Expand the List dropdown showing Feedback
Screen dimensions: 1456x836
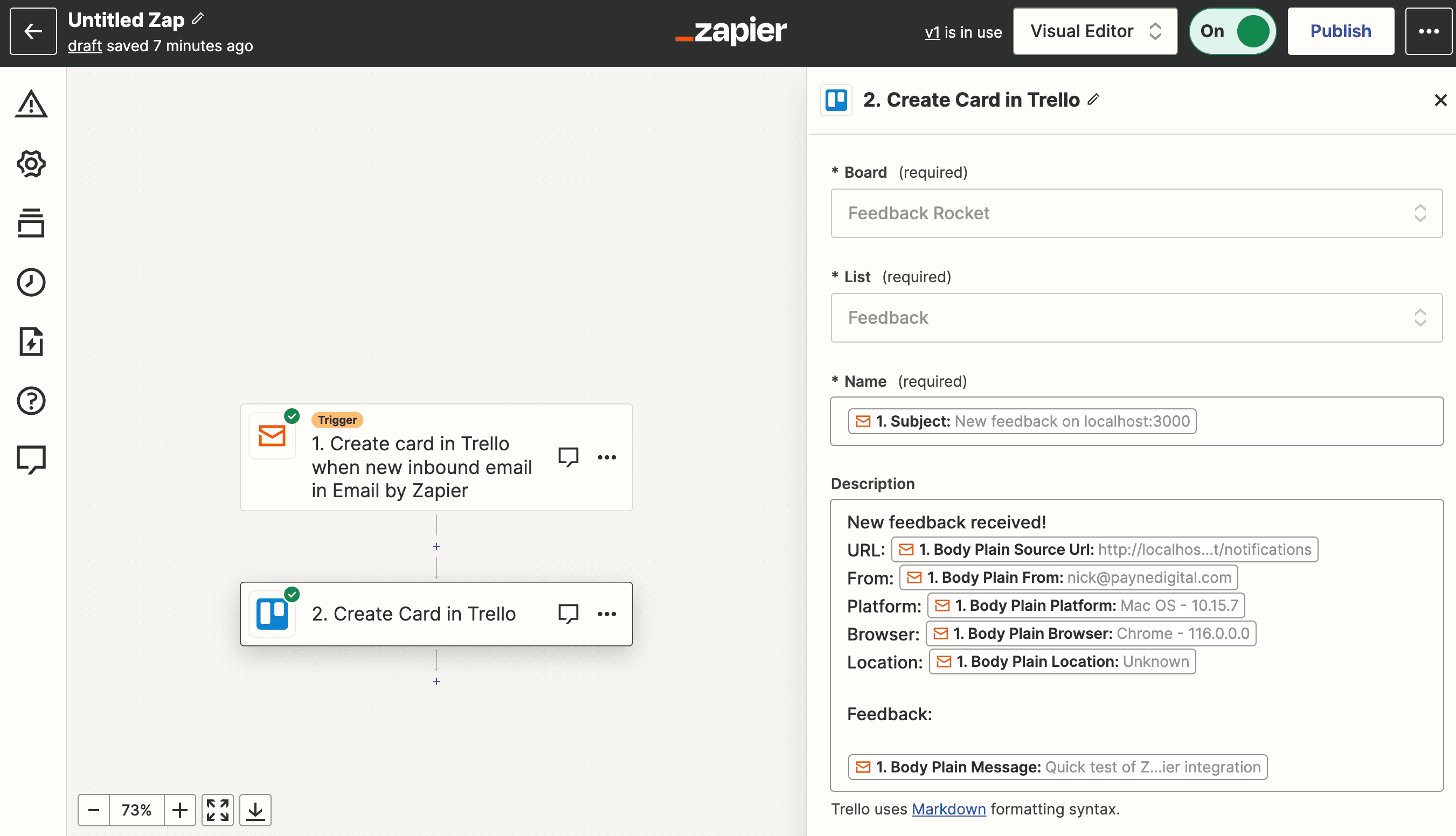coord(1136,317)
